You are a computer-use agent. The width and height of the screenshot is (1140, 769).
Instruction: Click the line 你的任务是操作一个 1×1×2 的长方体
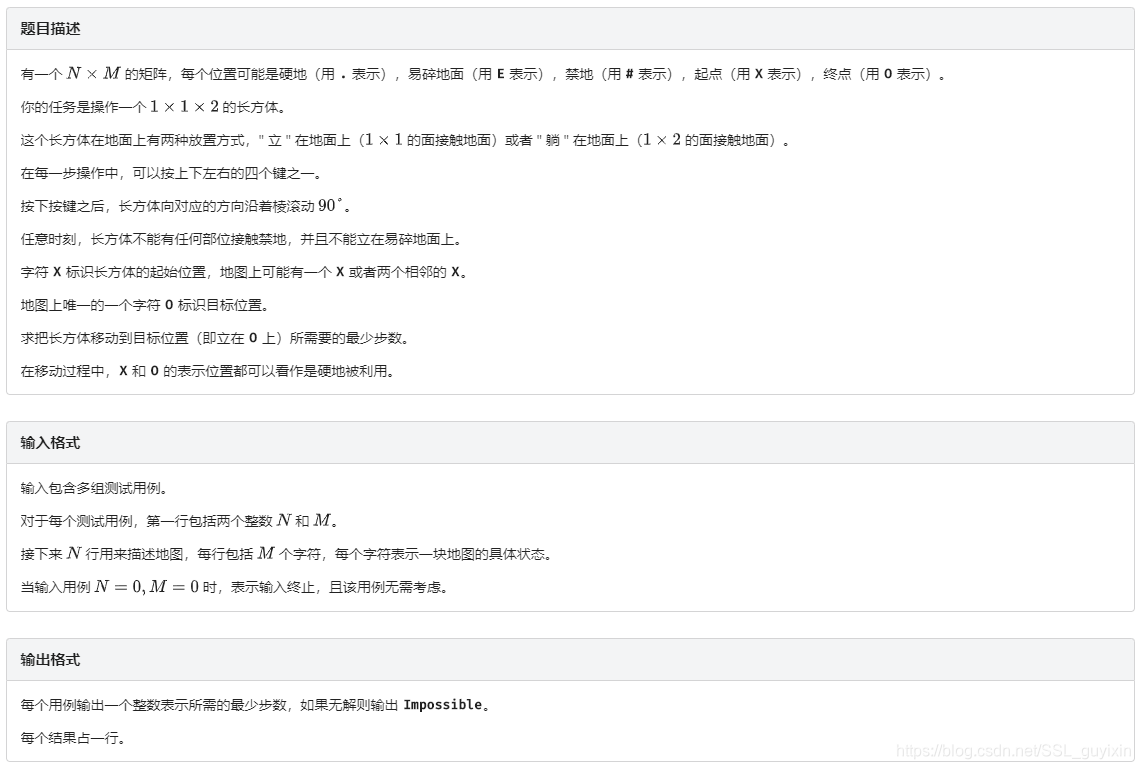point(153,107)
